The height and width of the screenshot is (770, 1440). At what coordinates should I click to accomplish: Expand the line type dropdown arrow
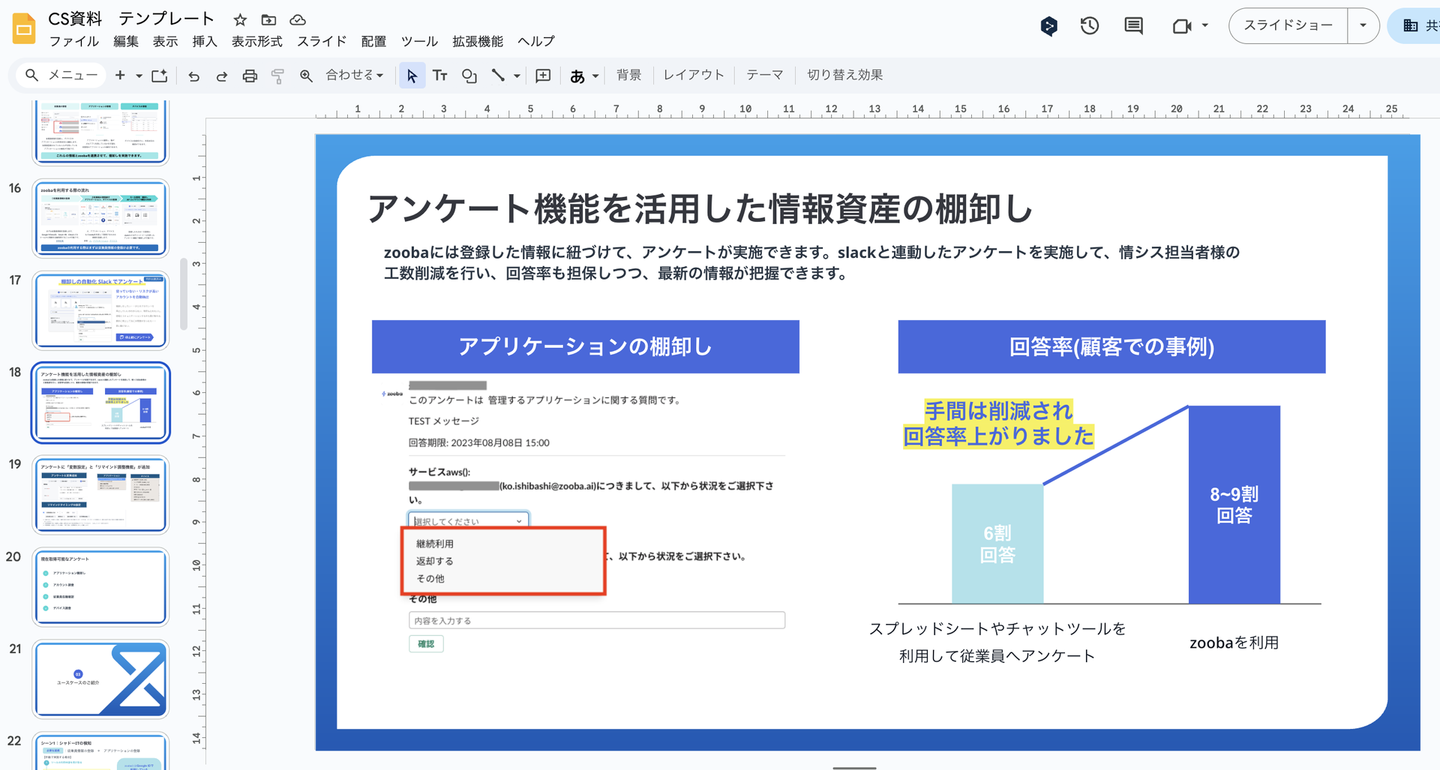pos(516,75)
